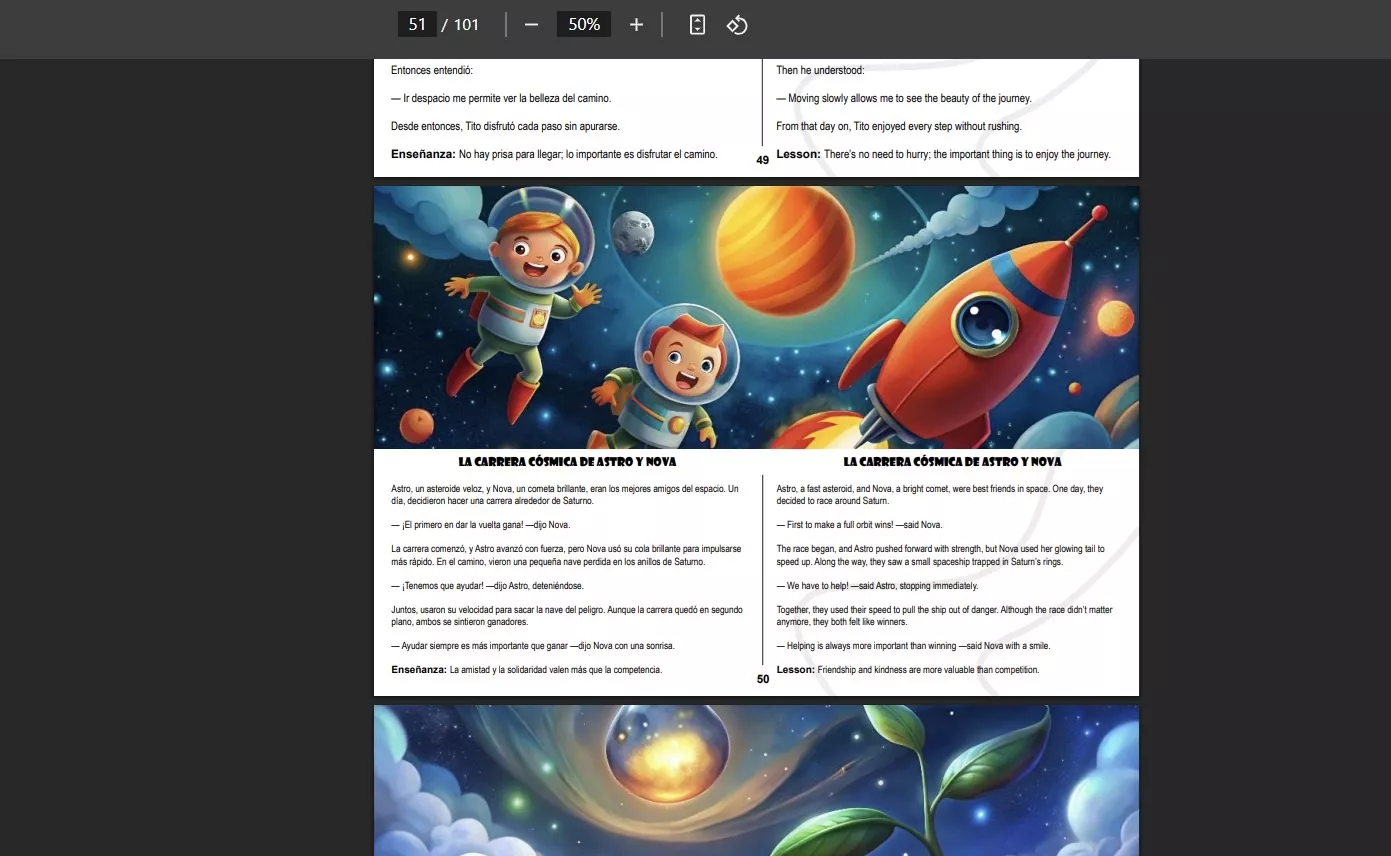
Task: Click the story title above the English text
Action: coord(952,462)
